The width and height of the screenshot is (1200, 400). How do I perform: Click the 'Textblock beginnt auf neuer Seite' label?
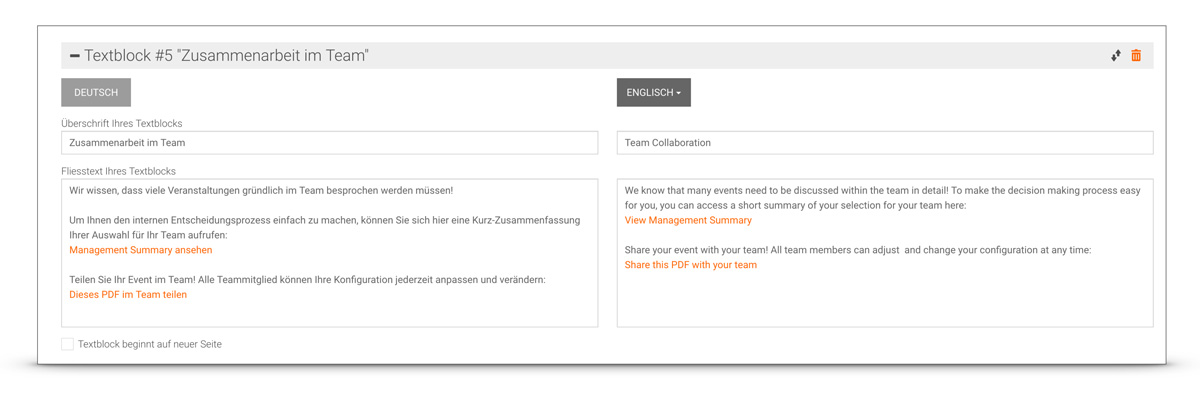(x=150, y=344)
